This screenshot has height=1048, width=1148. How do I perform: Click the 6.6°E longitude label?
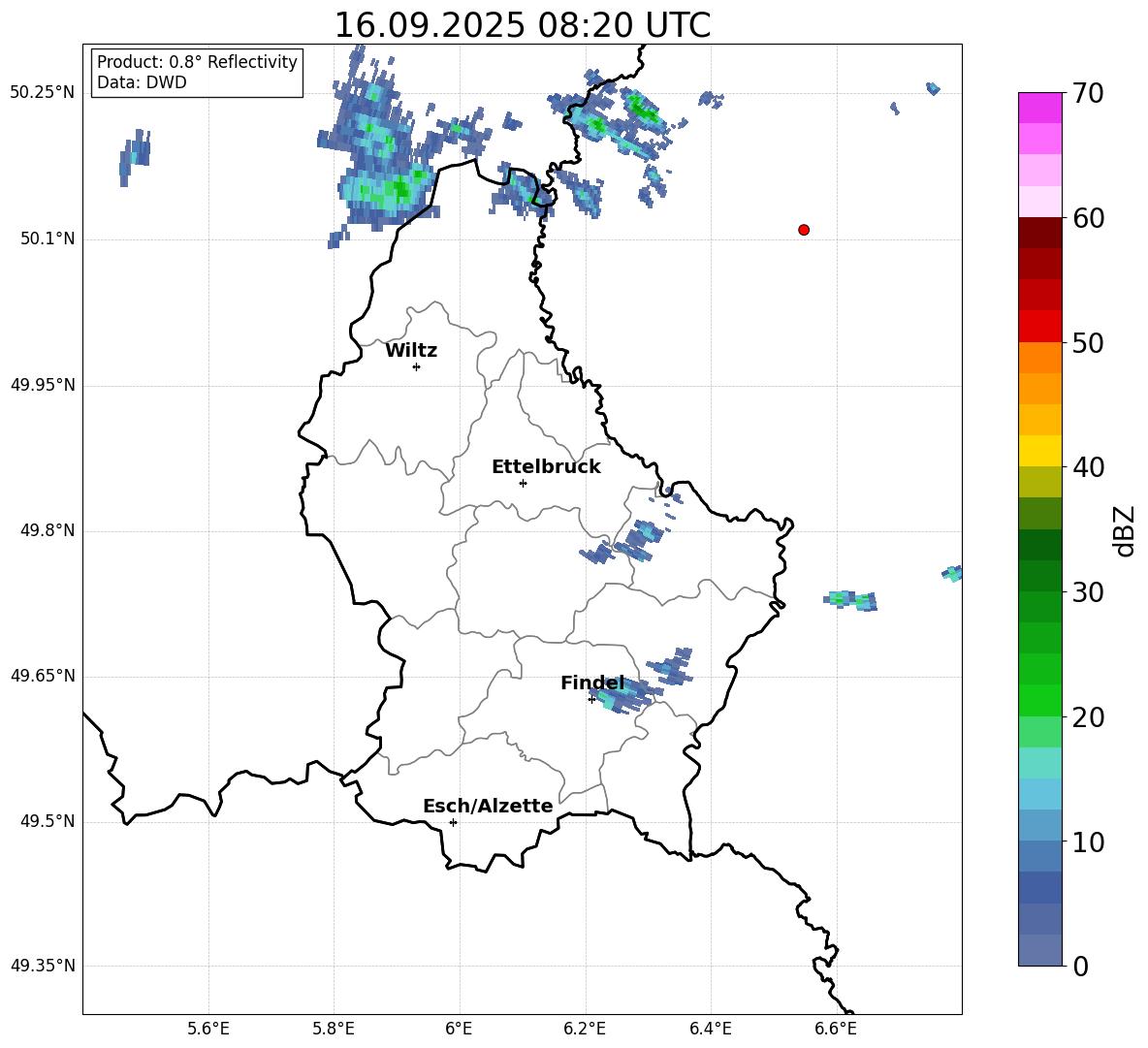[x=836, y=1029]
